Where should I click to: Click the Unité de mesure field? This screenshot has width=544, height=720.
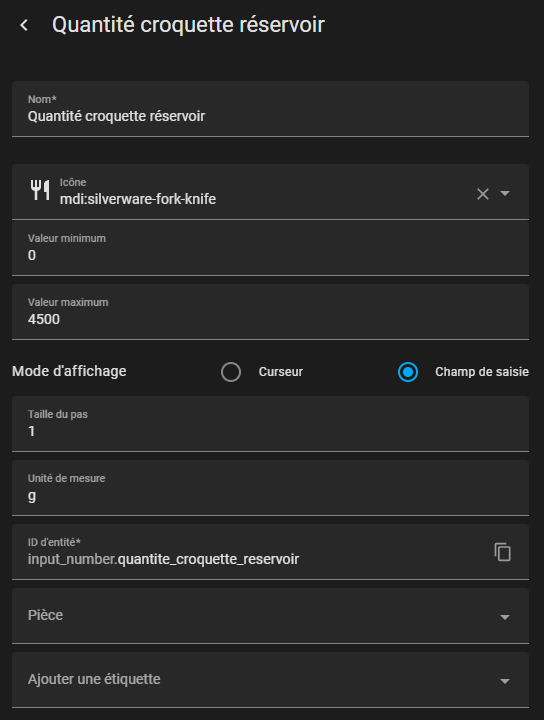tap(270, 488)
